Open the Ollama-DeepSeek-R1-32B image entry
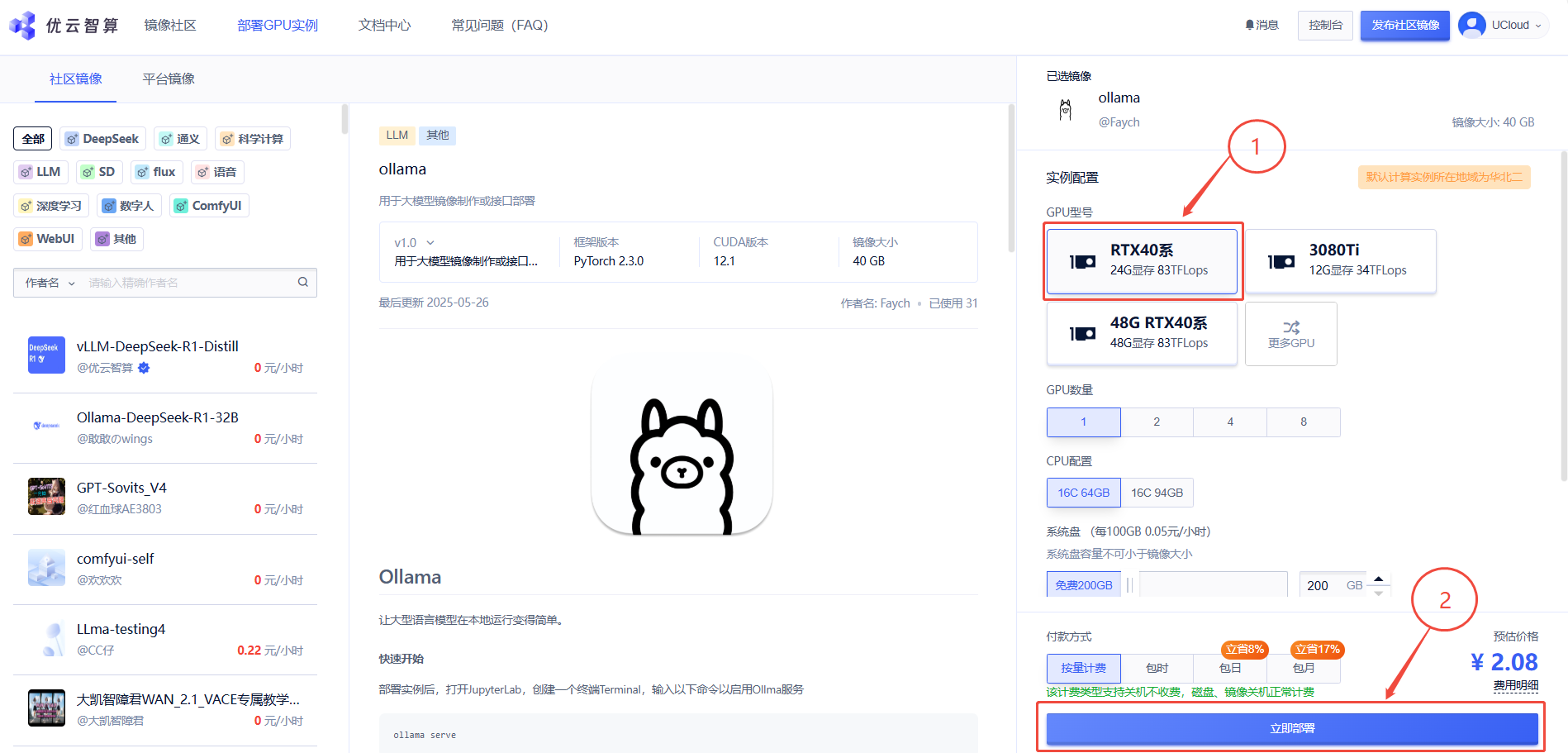This screenshot has height=753, width=1568. [165, 427]
